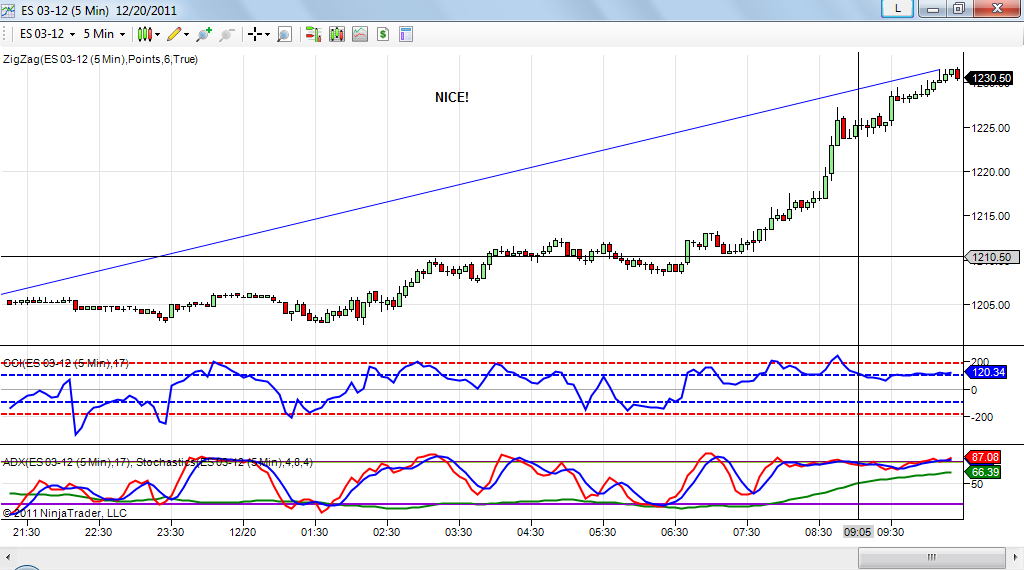The width and height of the screenshot is (1024, 570).
Task: Click the NICE! text annotation
Action: 452,97
